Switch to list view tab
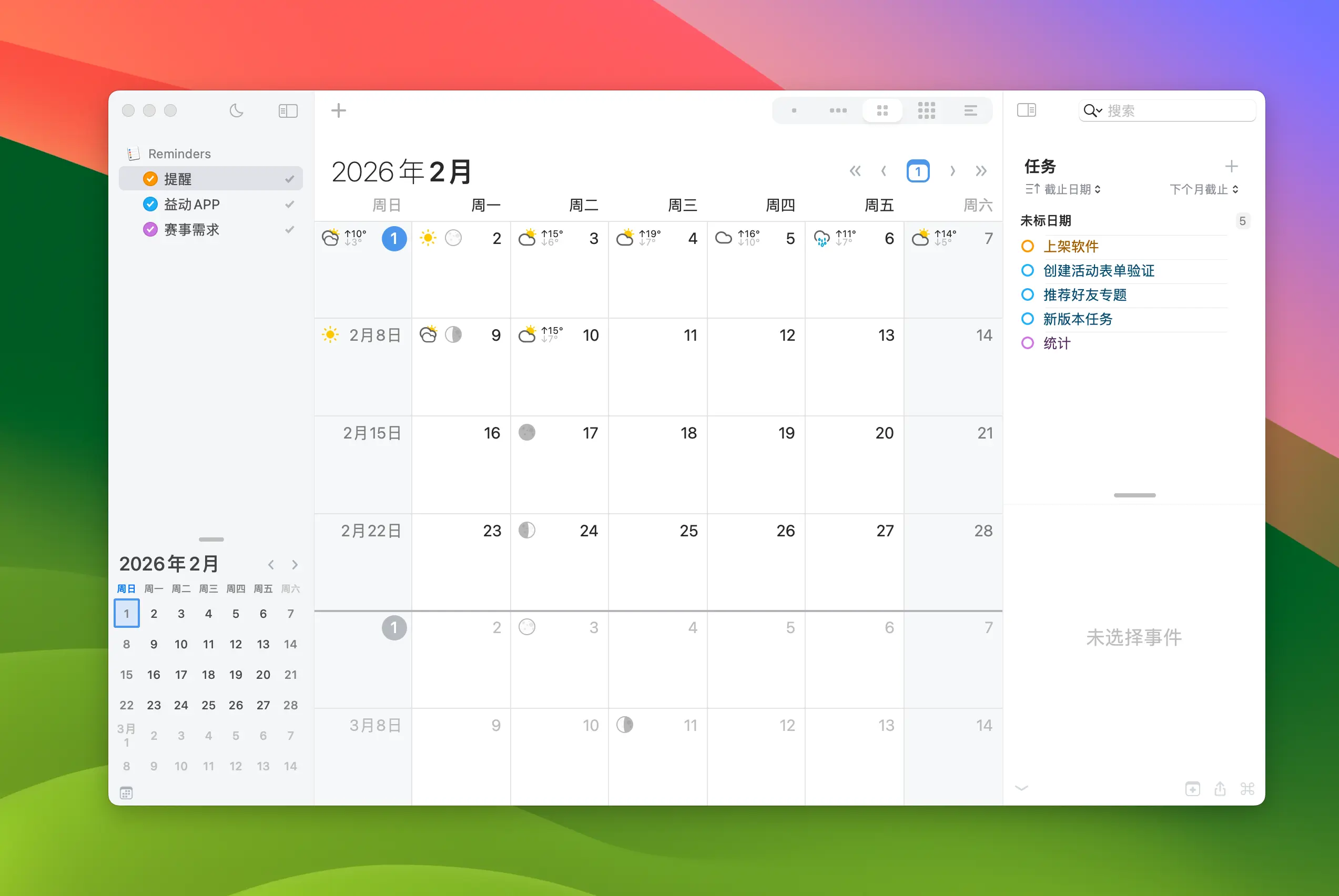Viewport: 1339px width, 896px height. click(x=970, y=110)
